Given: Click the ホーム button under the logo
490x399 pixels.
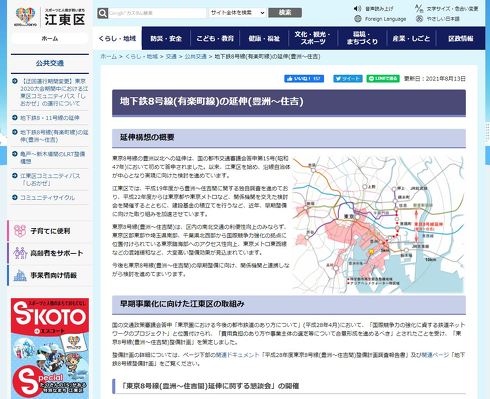Looking at the screenshot, I should (50, 39).
